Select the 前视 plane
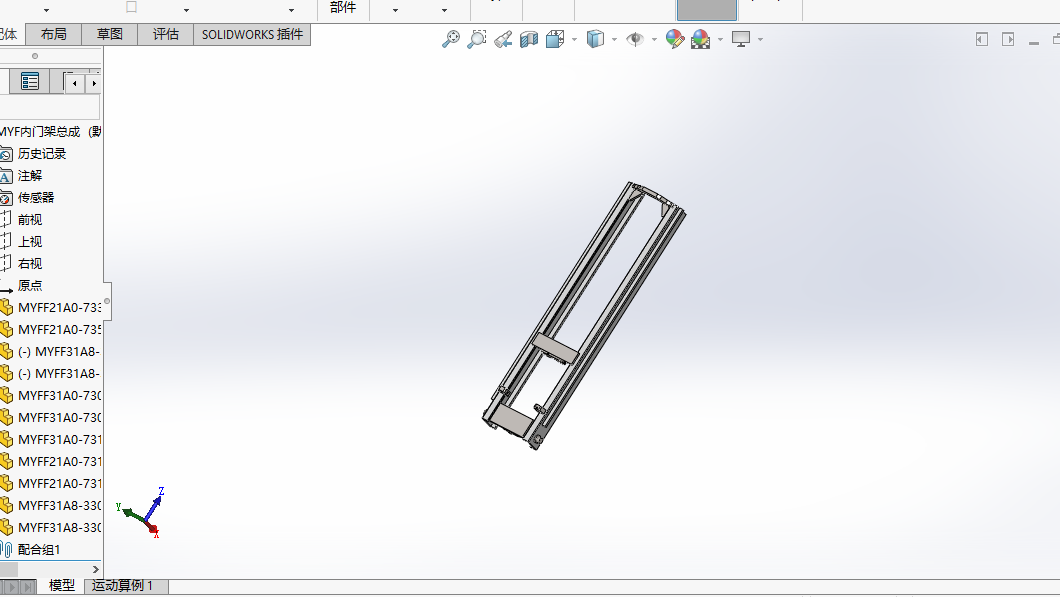The image size is (1060, 597). tap(30, 220)
